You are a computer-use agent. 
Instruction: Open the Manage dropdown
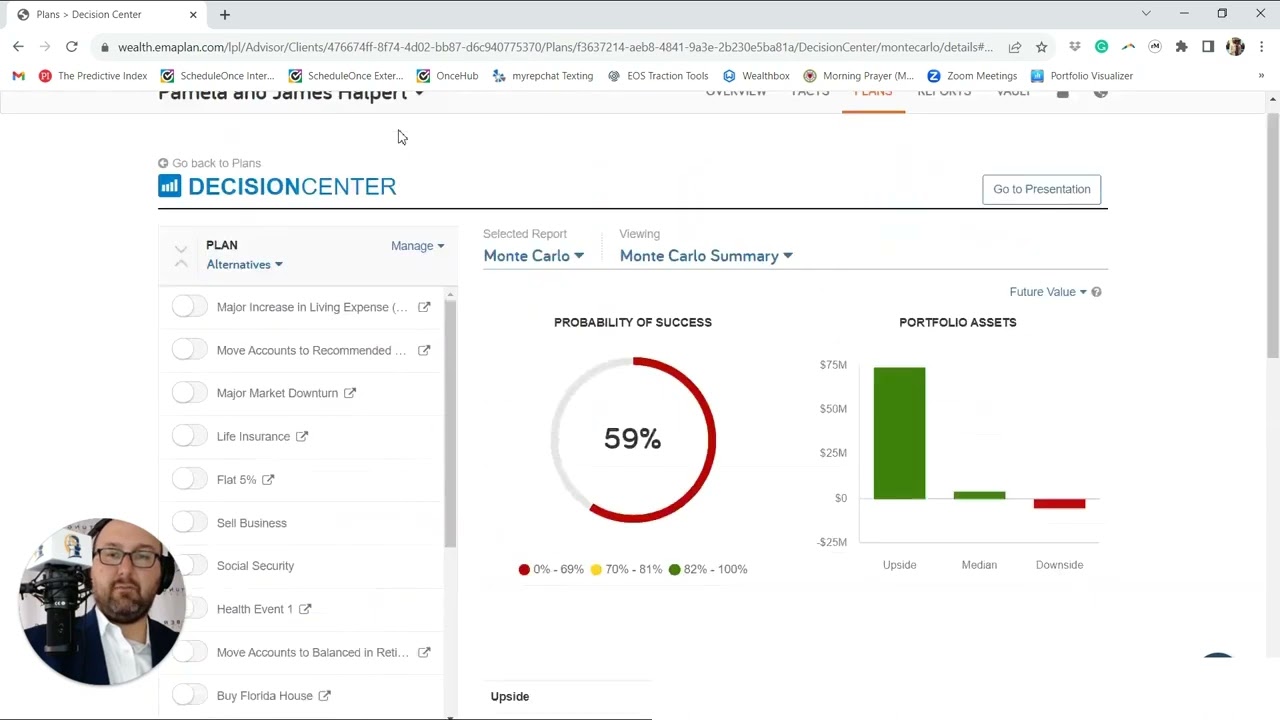(418, 246)
